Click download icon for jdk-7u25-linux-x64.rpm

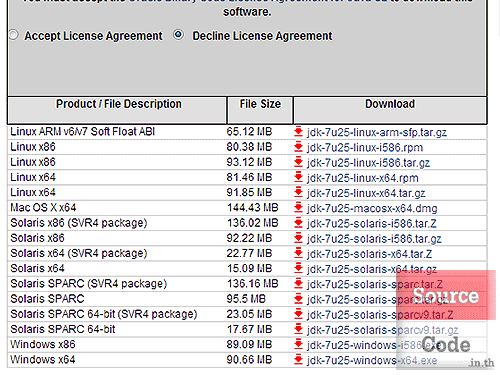pyautogui.click(x=298, y=177)
